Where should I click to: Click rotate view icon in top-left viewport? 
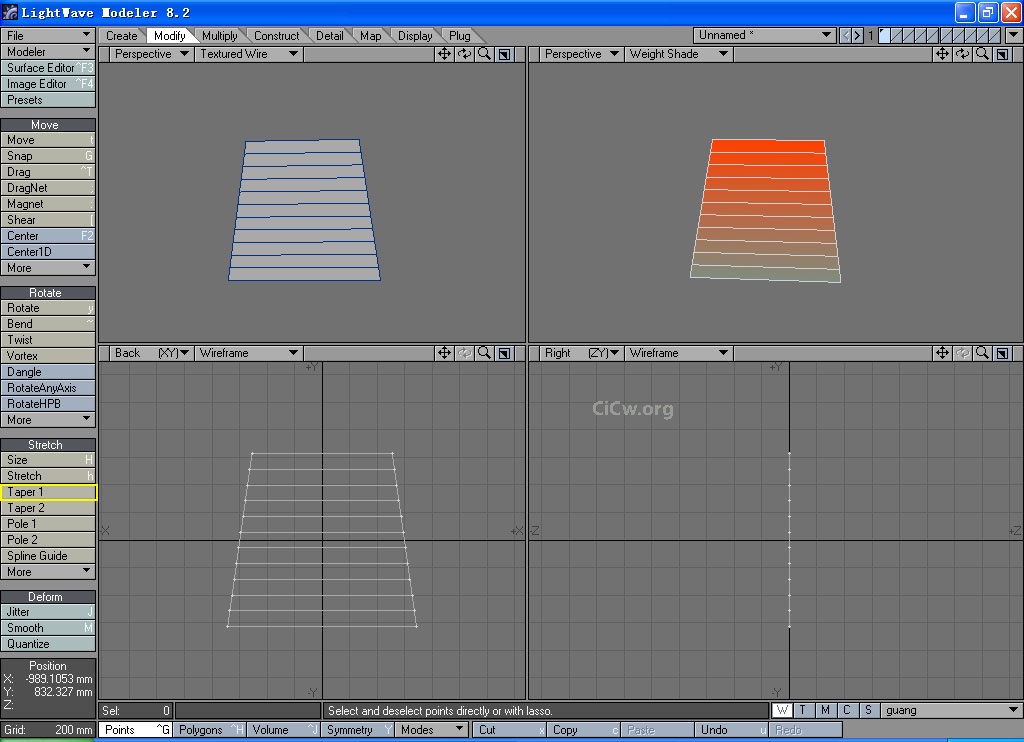point(464,54)
